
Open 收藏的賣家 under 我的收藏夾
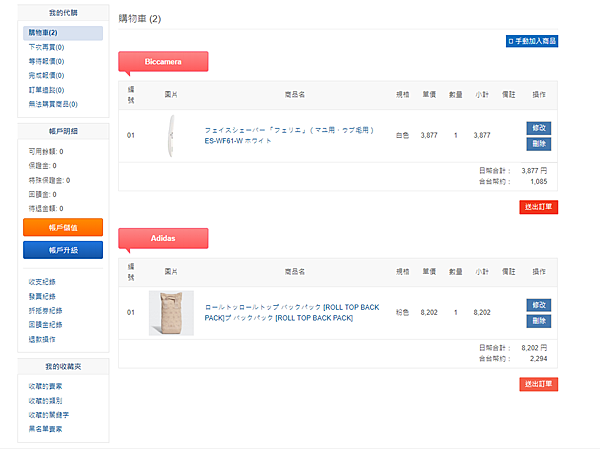45,386
